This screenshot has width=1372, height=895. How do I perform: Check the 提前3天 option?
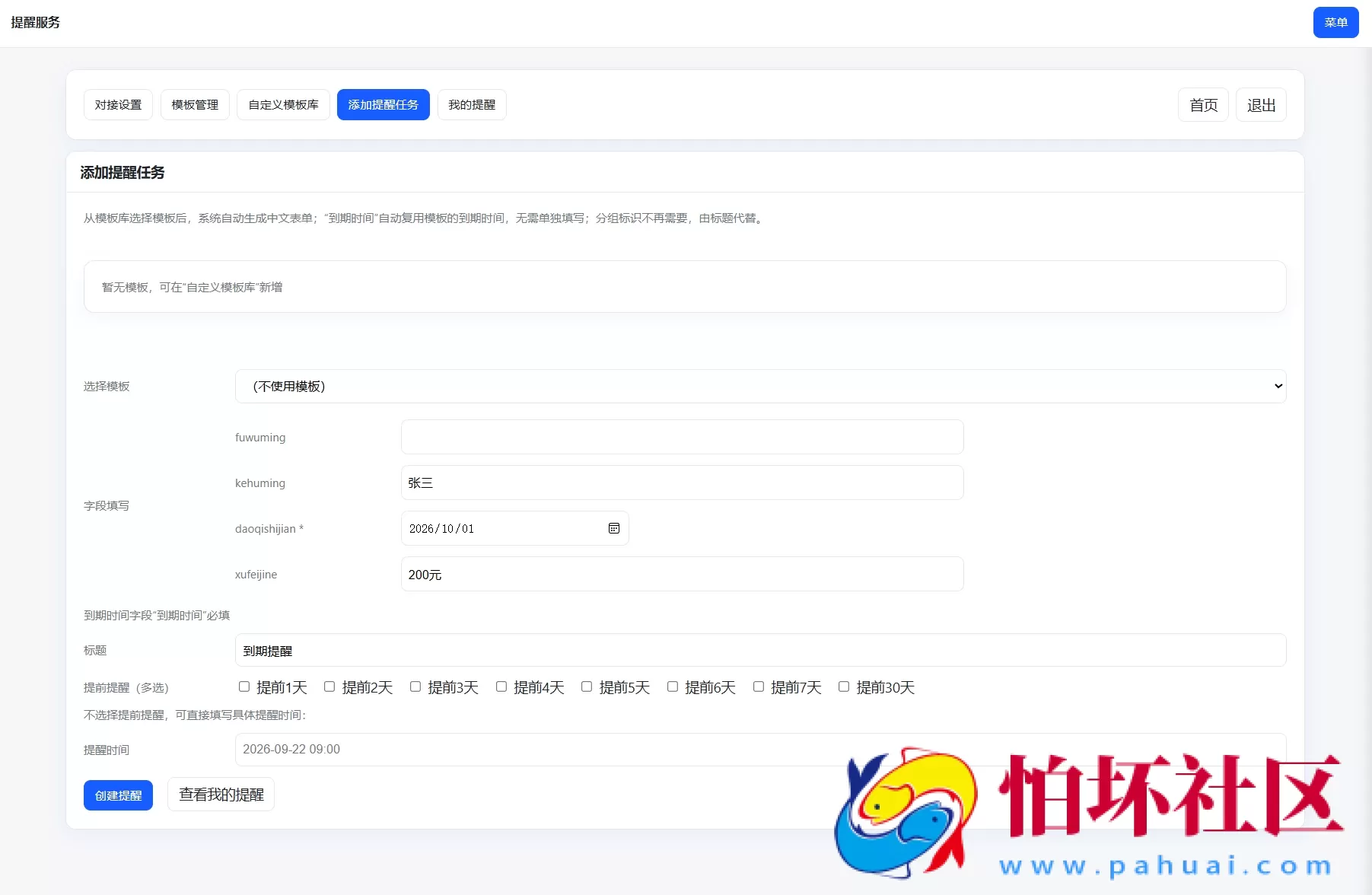[x=415, y=686]
